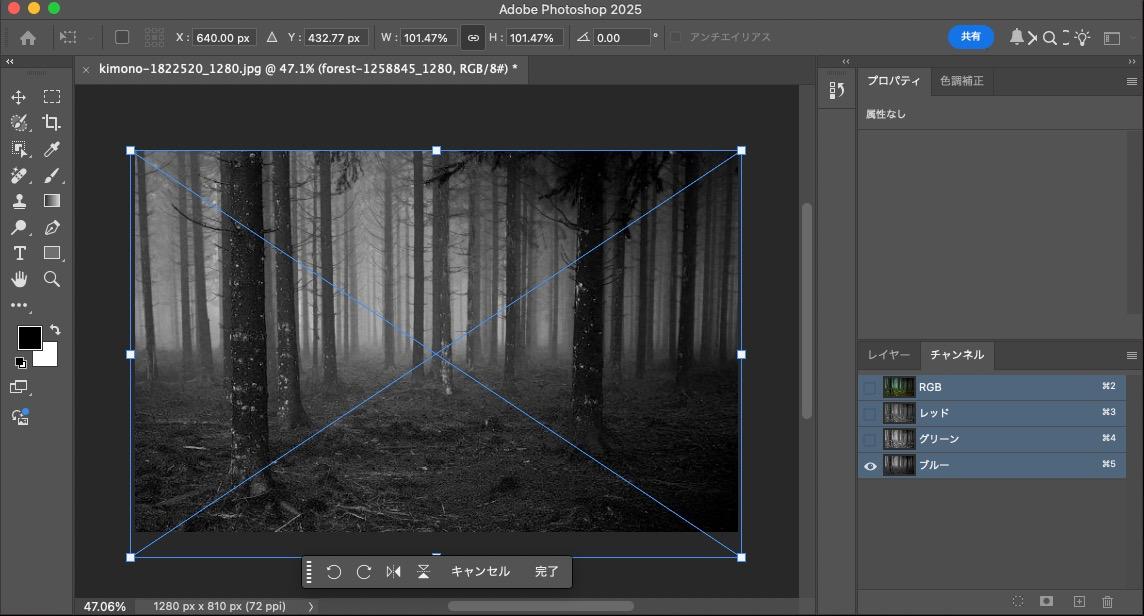Open the screen mode switcher
This screenshot has width=1144, height=616.
(19, 388)
